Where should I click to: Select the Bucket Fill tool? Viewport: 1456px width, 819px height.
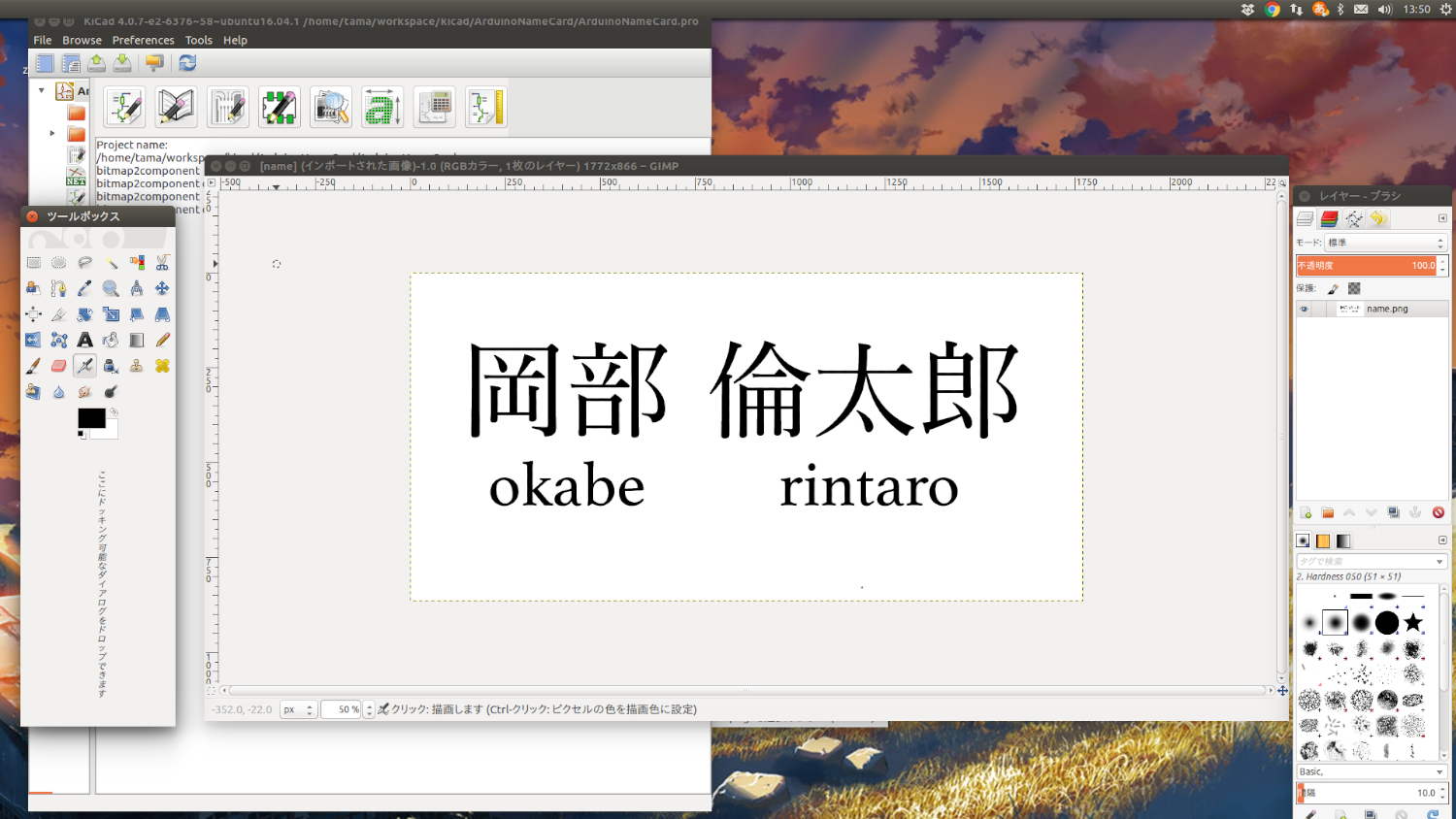[110, 340]
